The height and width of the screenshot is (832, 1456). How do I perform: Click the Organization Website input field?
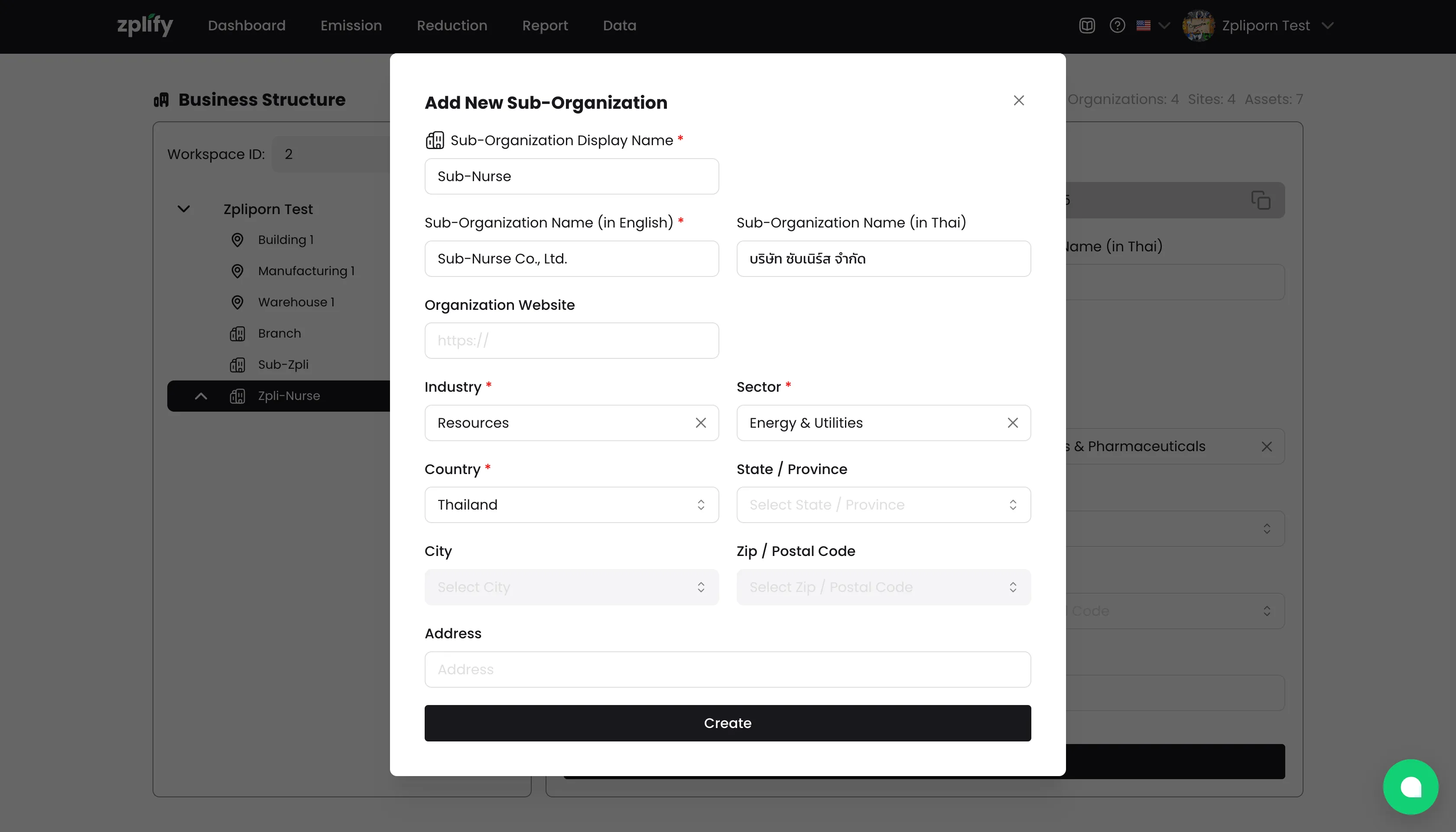pos(572,341)
